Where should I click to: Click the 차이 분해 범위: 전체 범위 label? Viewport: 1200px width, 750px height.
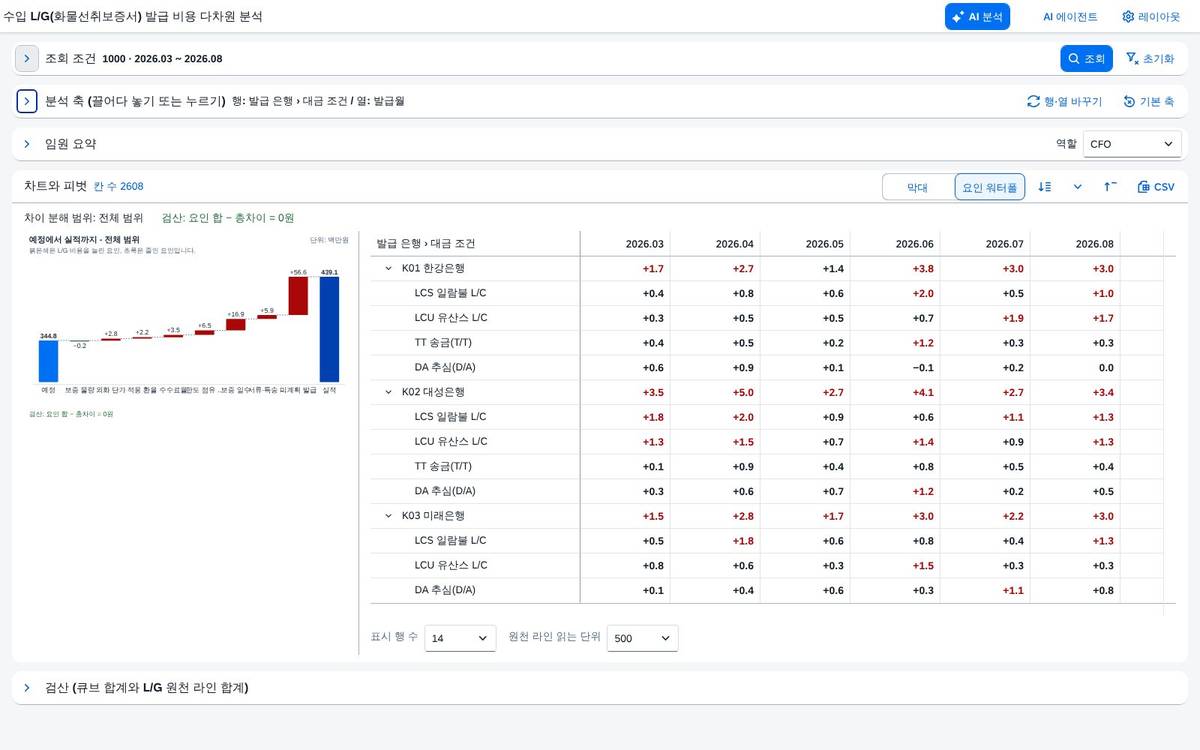click(84, 218)
